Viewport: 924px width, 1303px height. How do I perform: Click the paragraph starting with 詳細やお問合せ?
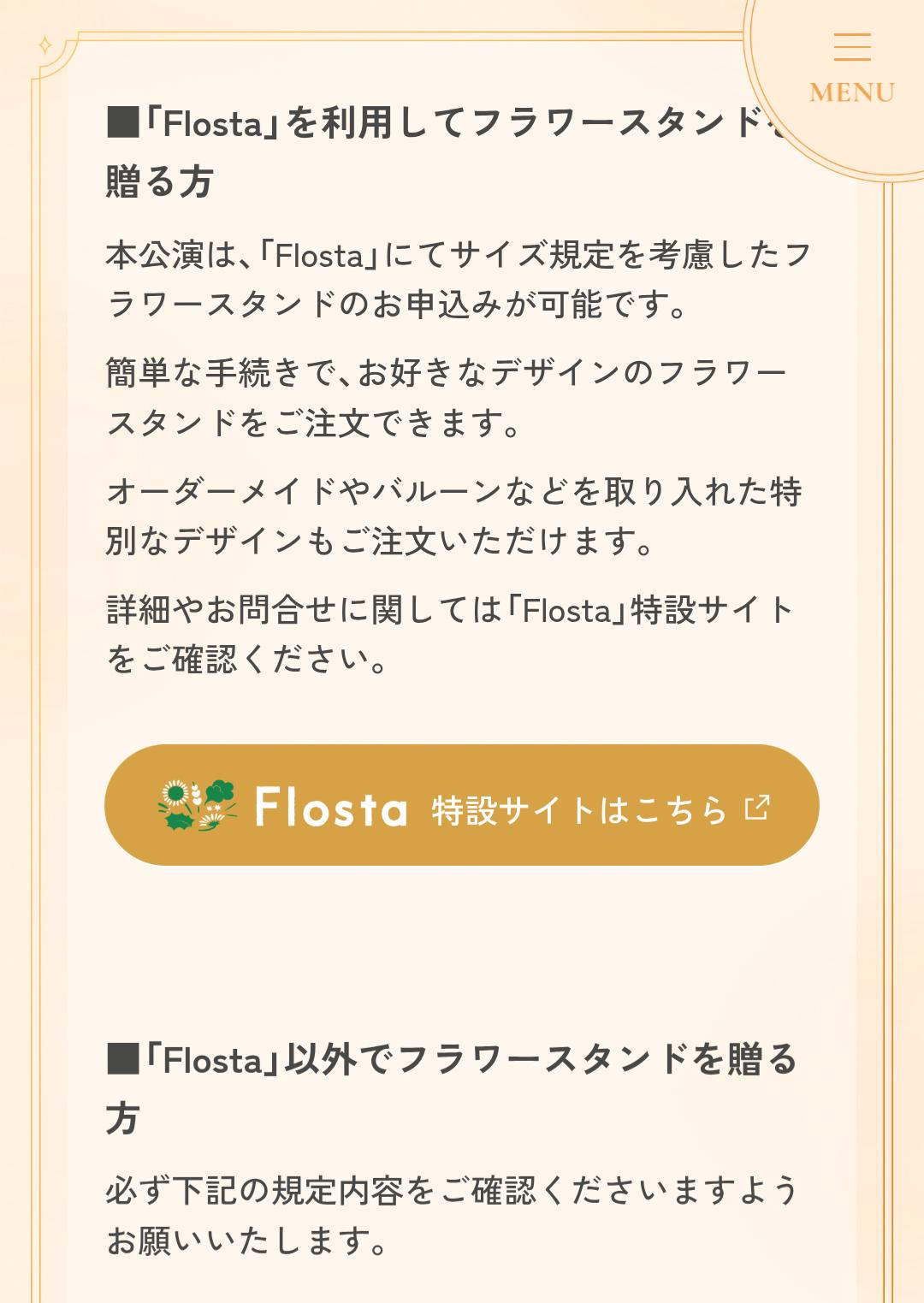coord(449,634)
